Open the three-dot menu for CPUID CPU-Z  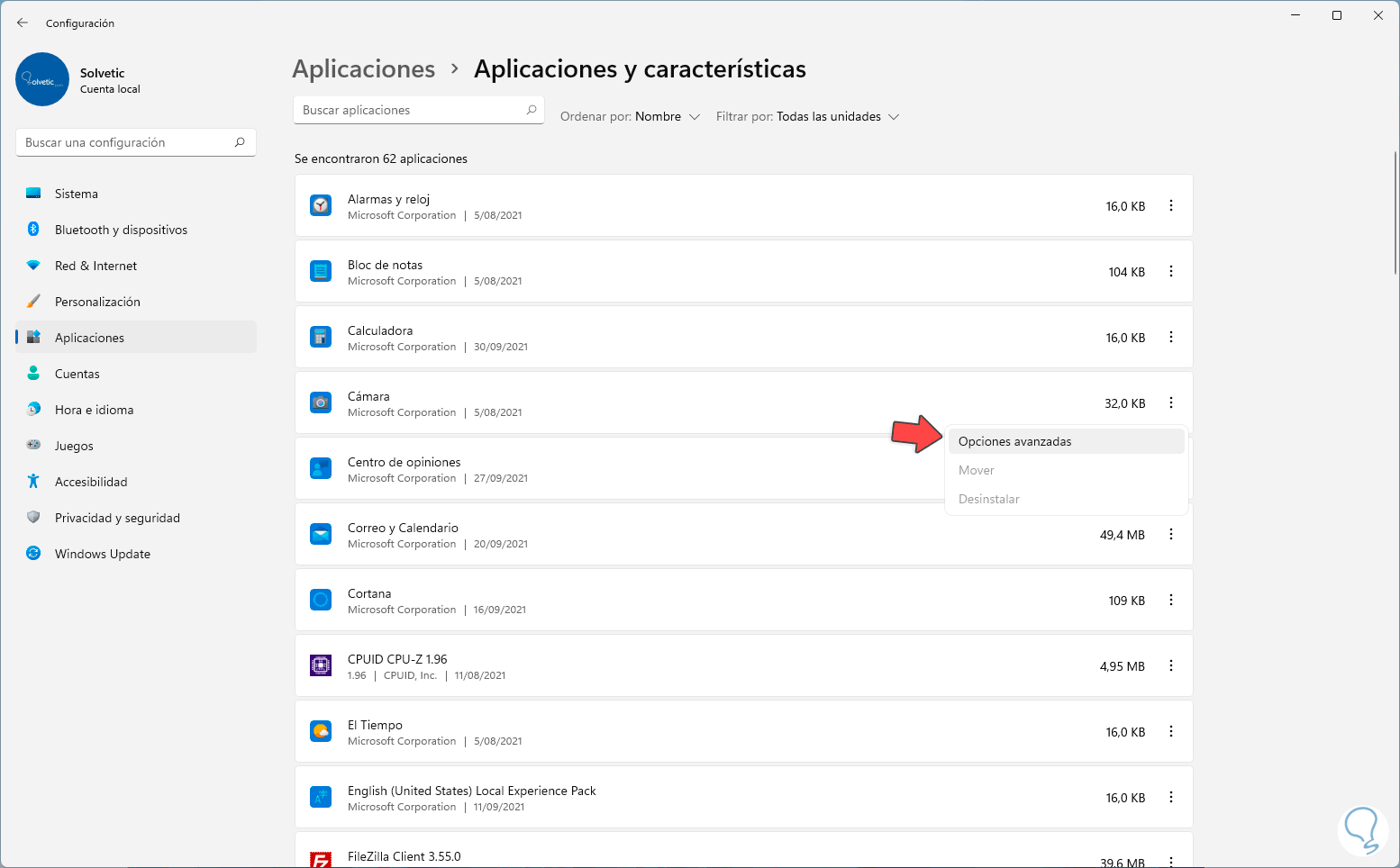click(1171, 665)
